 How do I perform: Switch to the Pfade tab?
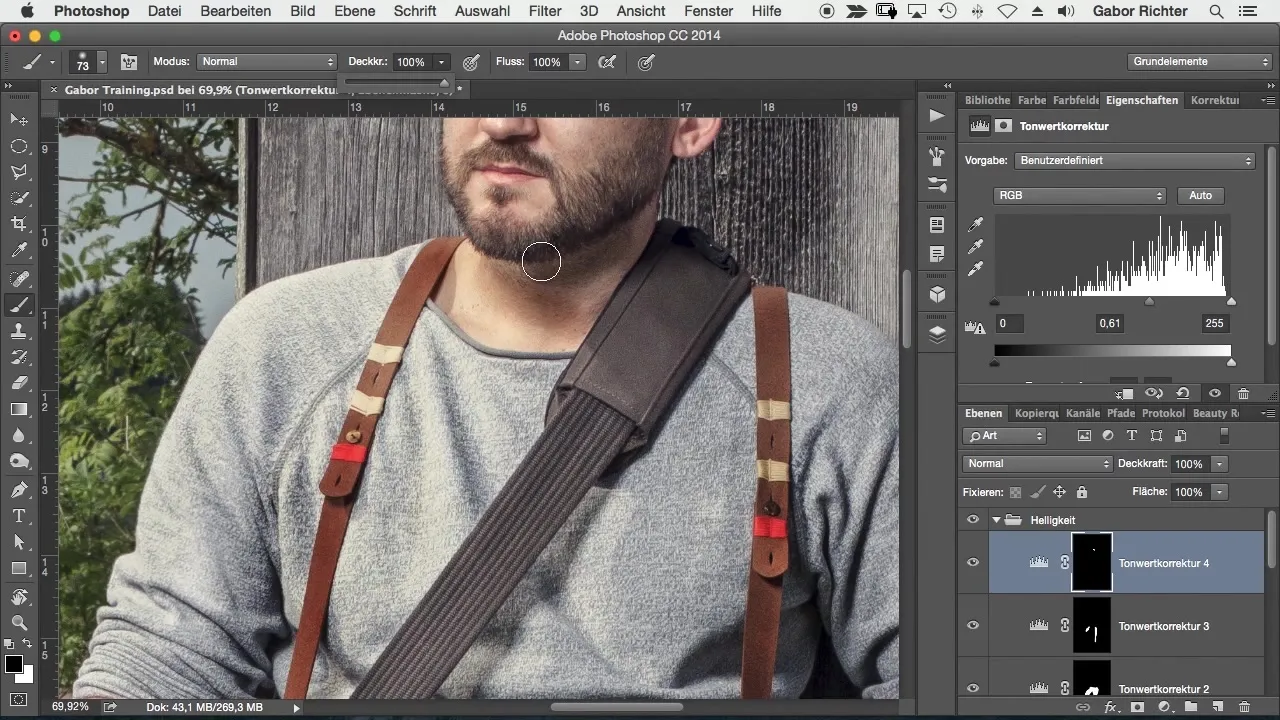point(1121,413)
